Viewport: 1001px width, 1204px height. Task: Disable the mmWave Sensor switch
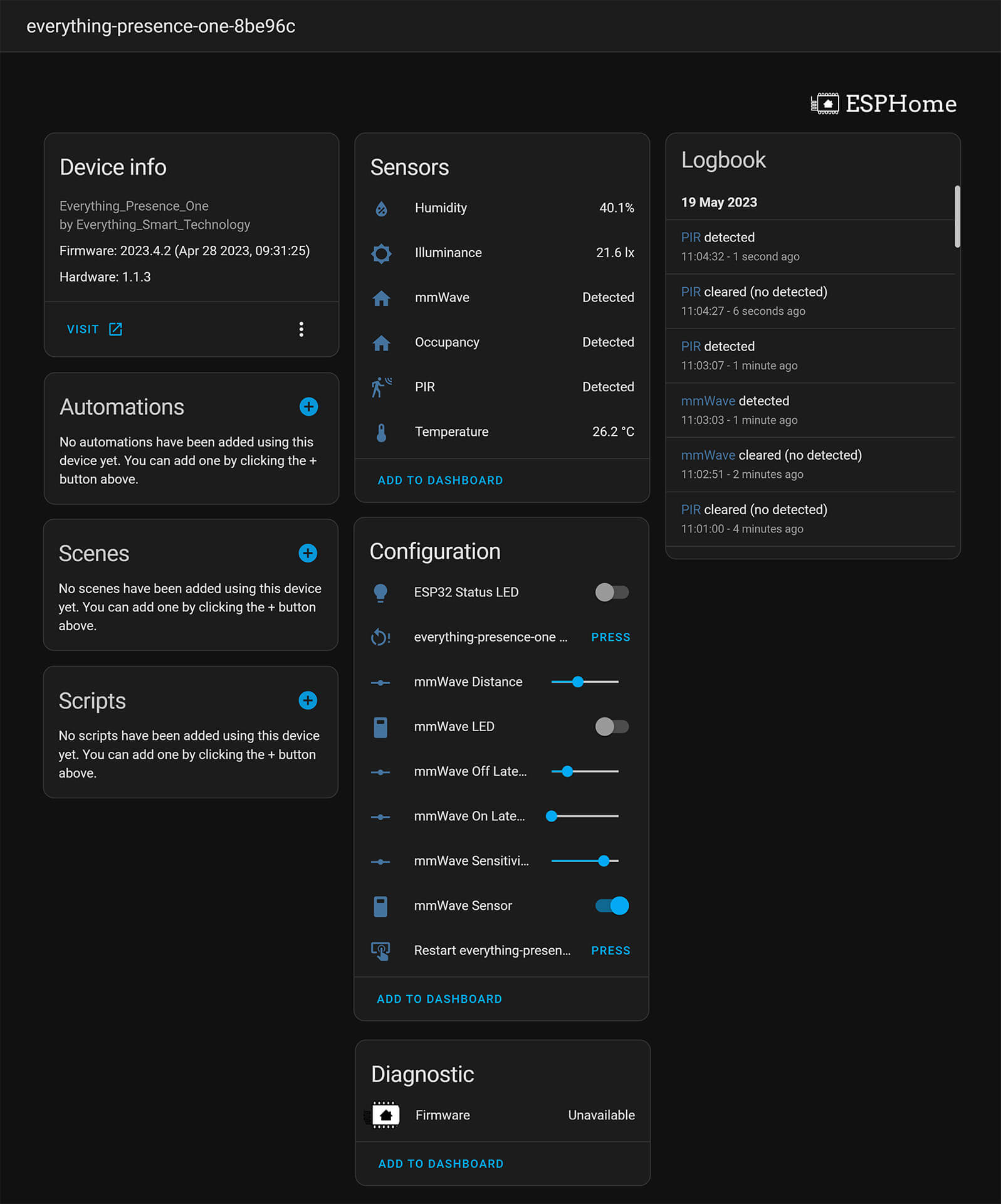click(x=612, y=906)
